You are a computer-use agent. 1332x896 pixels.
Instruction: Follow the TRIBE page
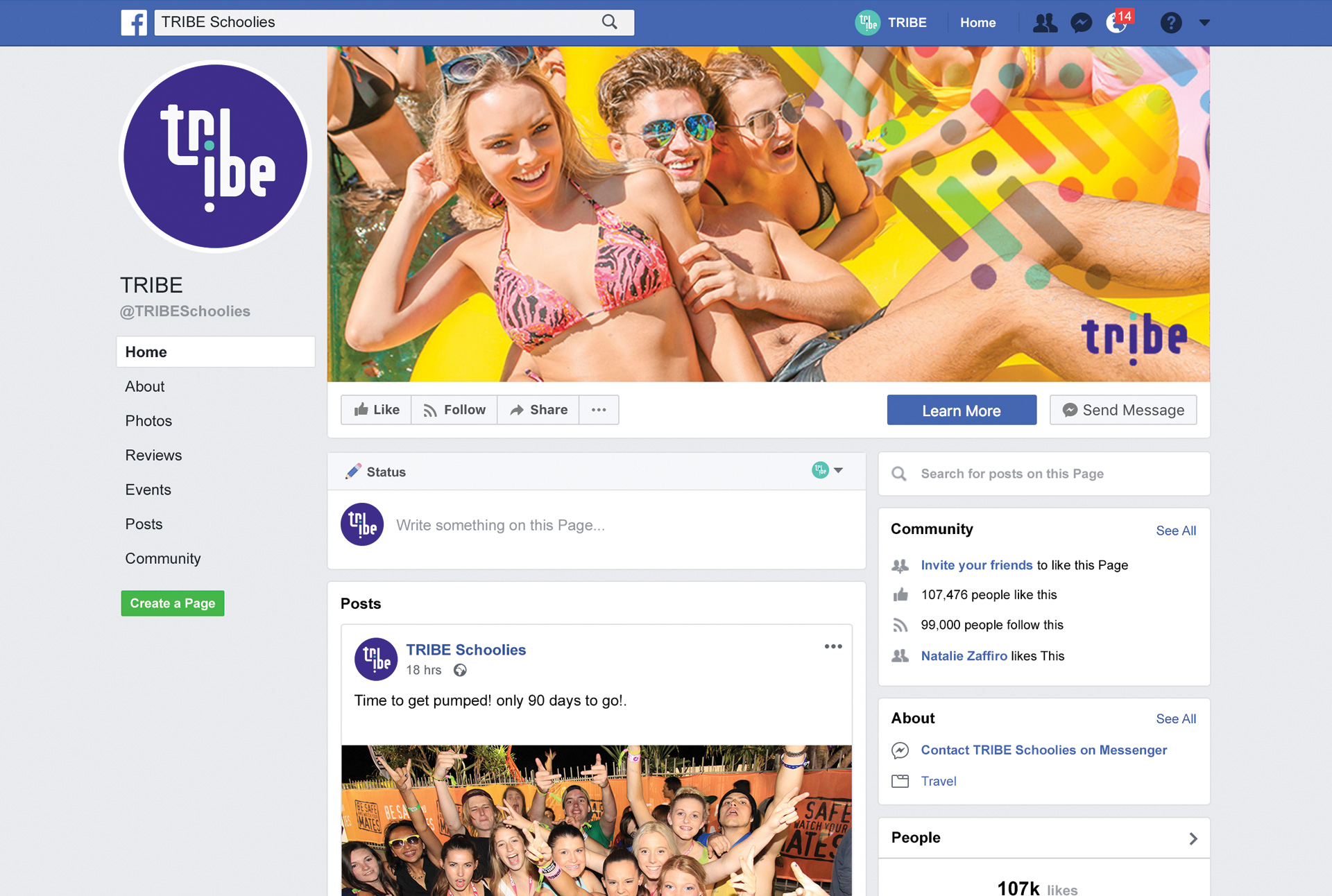pos(454,410)
